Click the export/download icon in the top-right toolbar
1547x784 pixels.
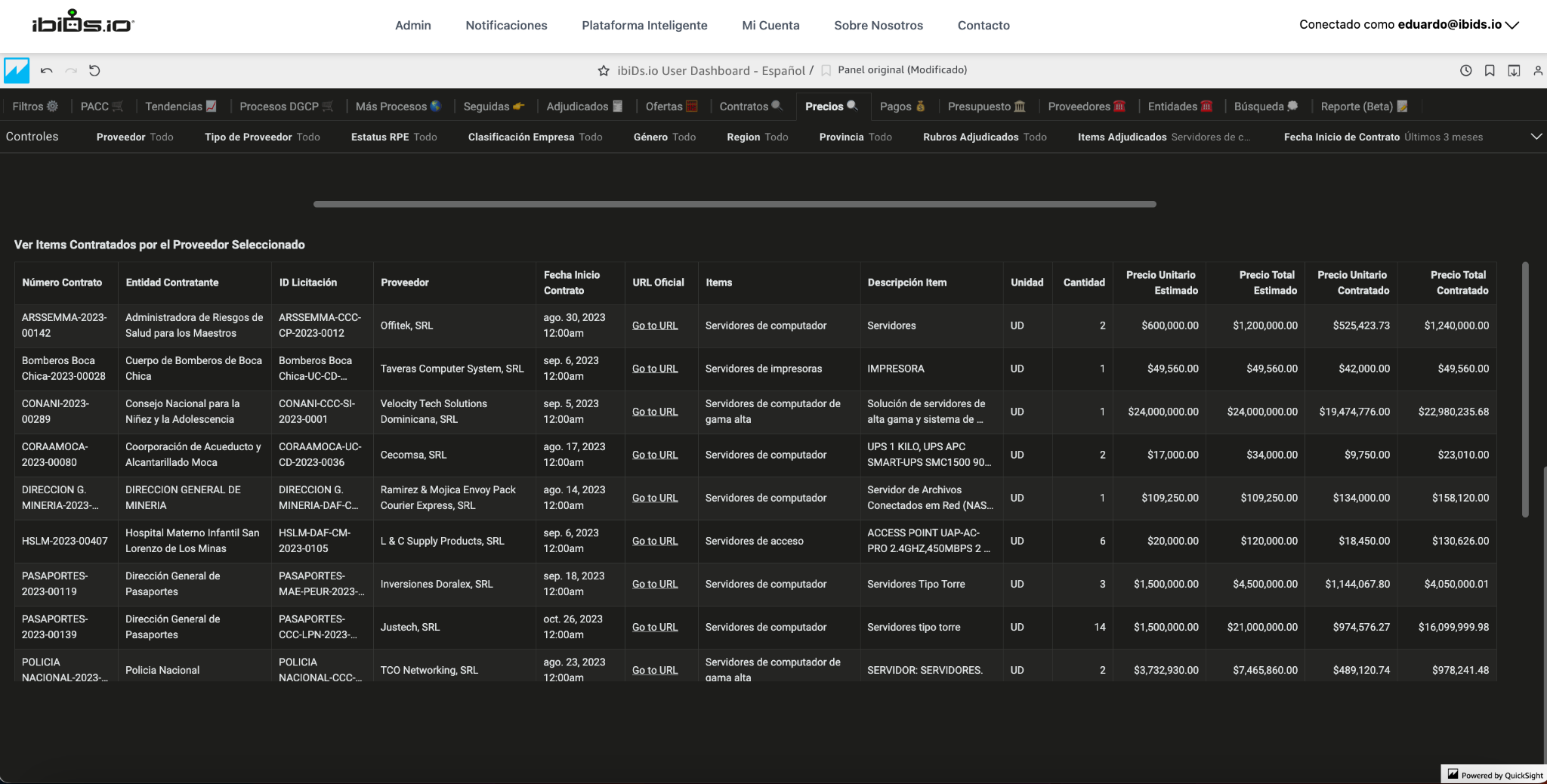1514,71
